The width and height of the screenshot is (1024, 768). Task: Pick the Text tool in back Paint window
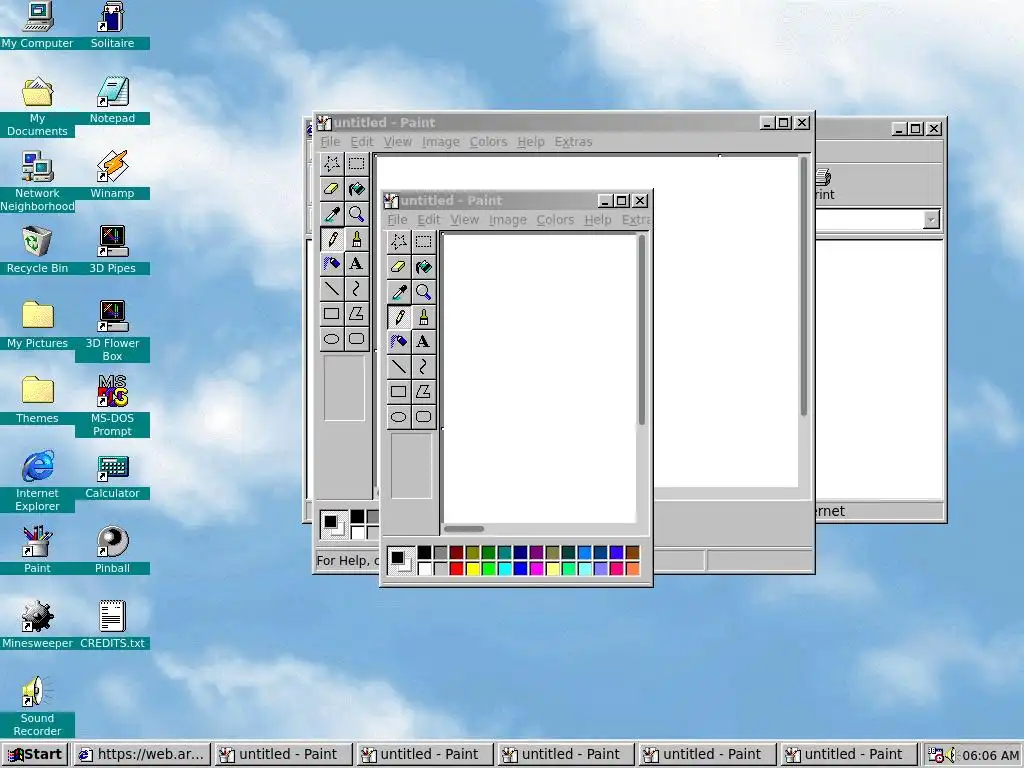[x=357, y=264]
